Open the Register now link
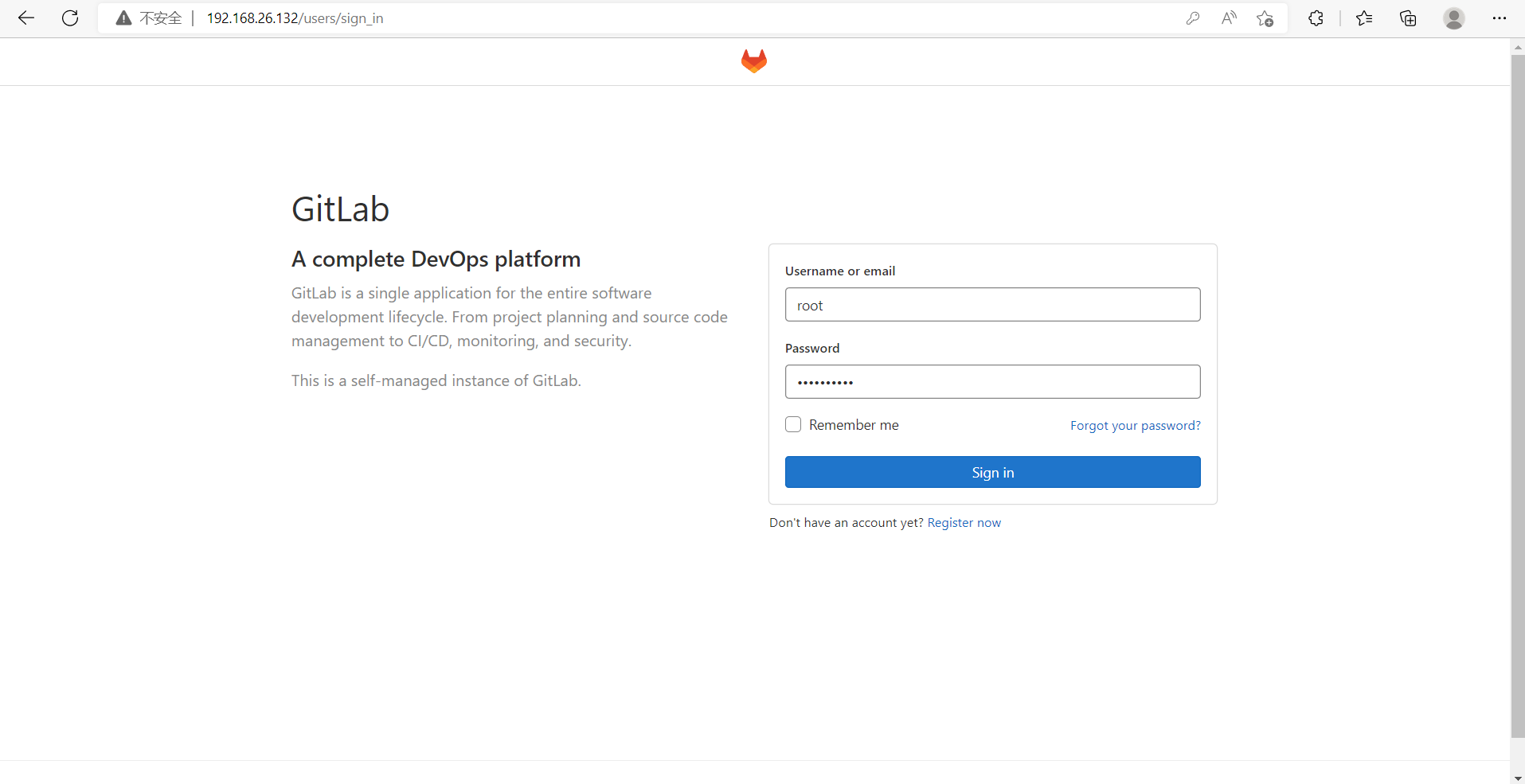 964,523
